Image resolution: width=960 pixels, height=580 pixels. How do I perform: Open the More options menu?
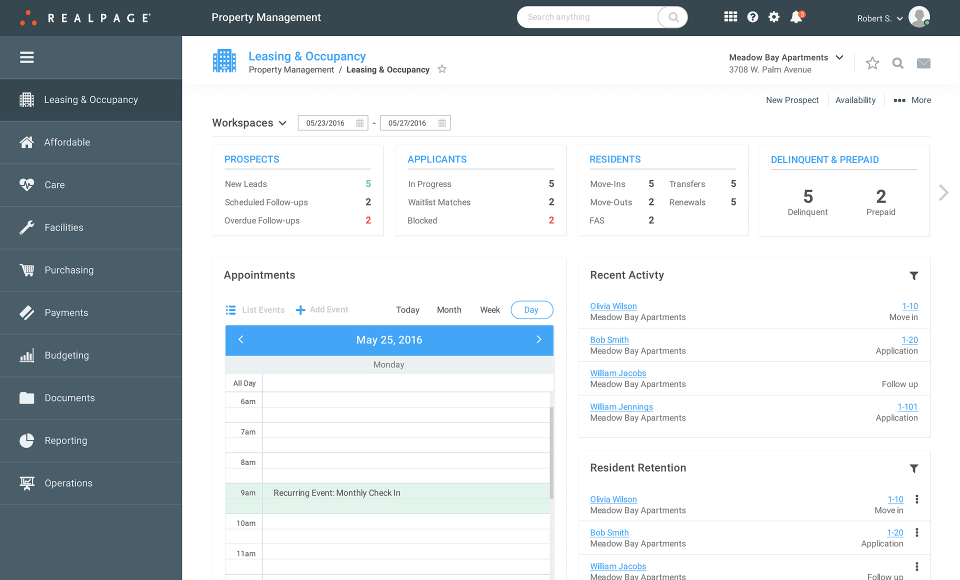point(912,100)
